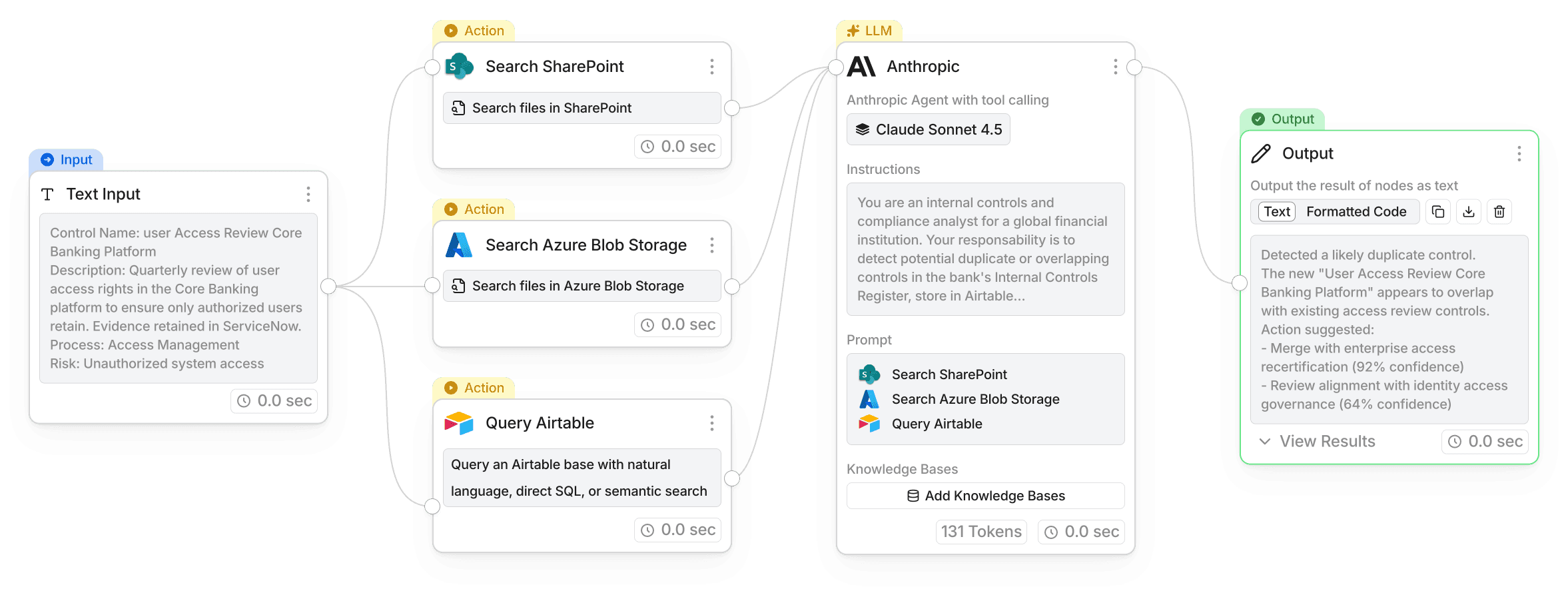The height and width of the screenshot is (605, 1568).
Task: Select the Search files in SharePoint action
Action: pos(582,108)
